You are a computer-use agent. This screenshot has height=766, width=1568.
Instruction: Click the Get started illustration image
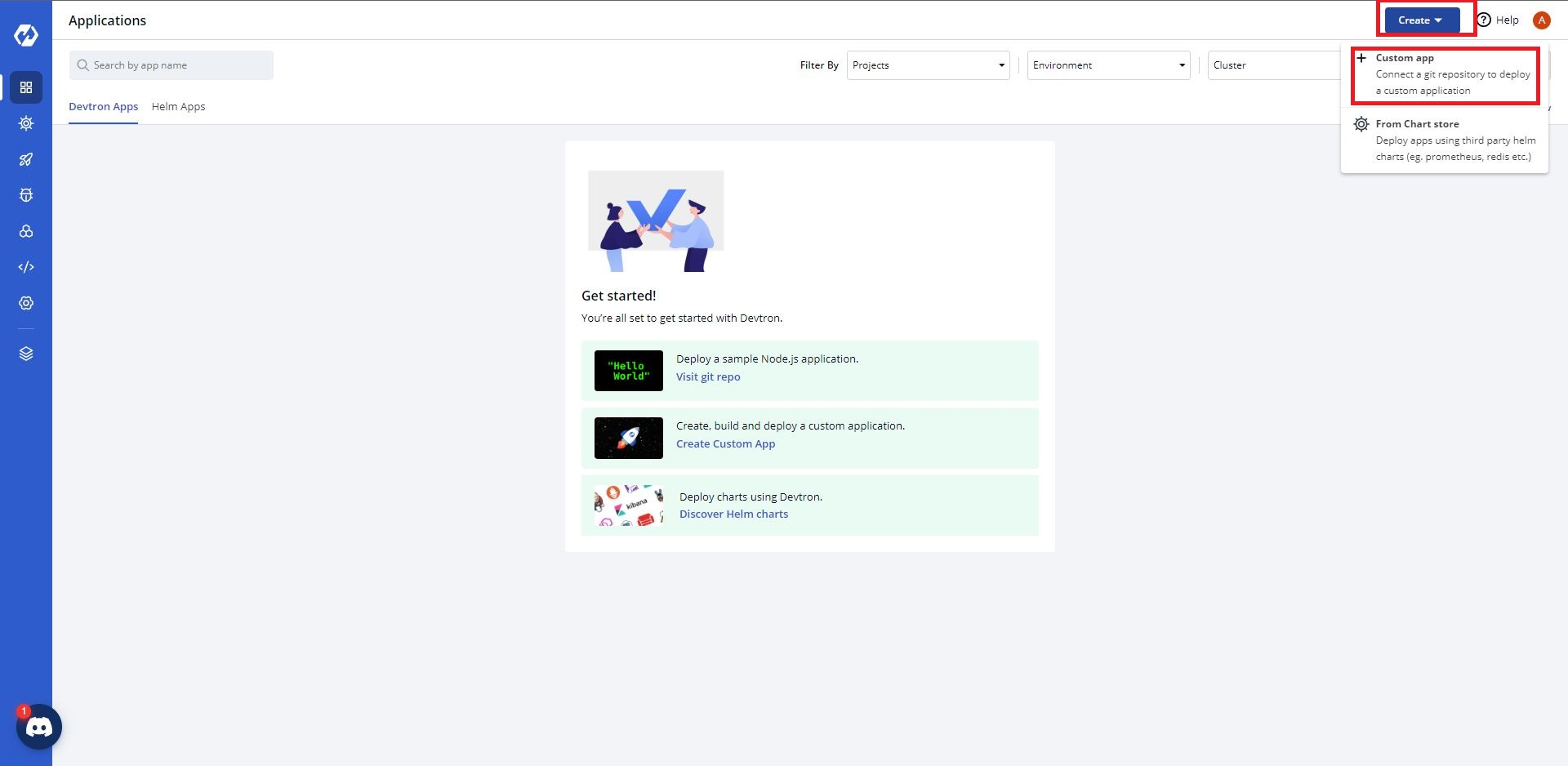pos(656,221)
